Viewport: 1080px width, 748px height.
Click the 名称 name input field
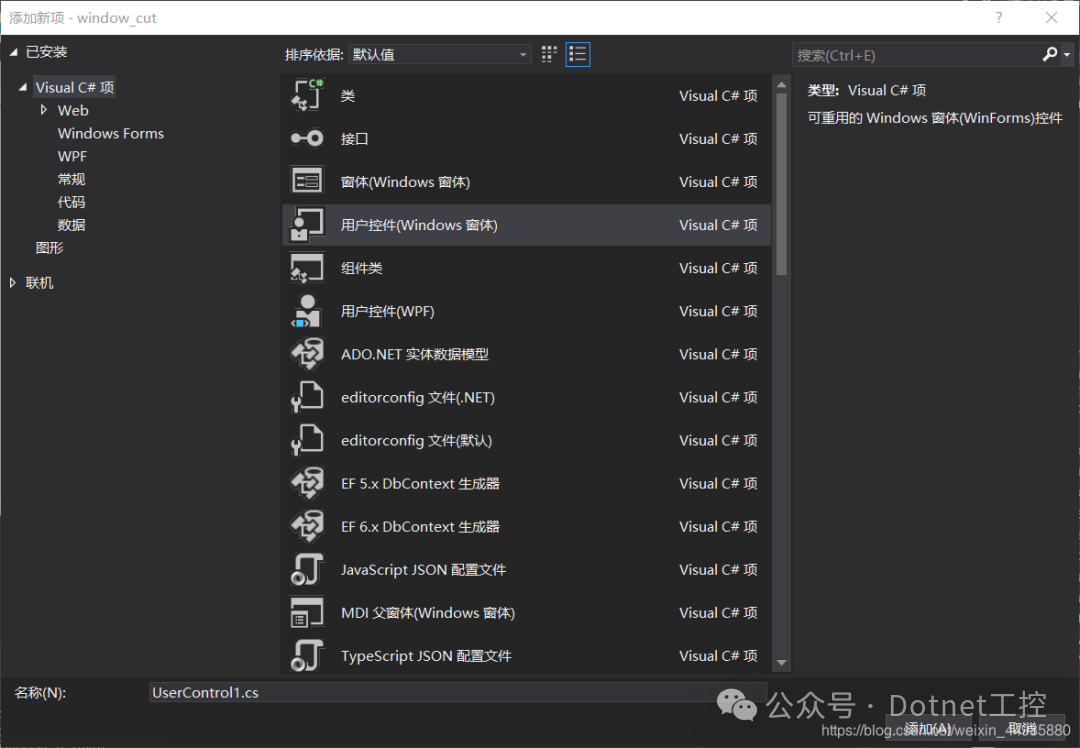(456, 692)
